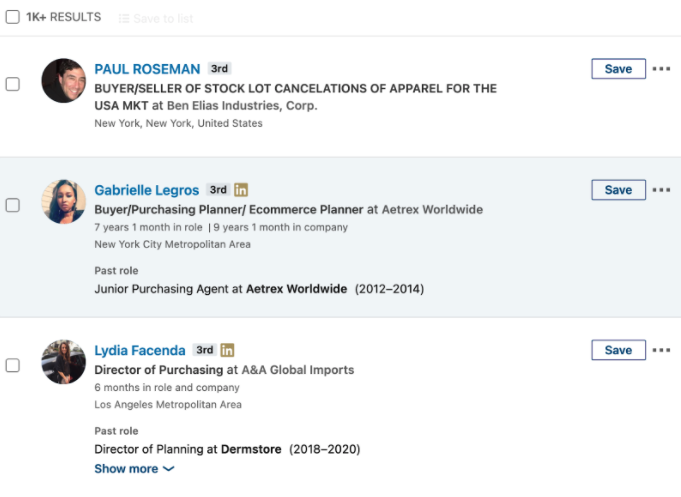Image resolution: width=681 pixels, height=497 pixels.
Task: Select Lydia Facenda's result checkbox
Action: [x=13, y=365]
